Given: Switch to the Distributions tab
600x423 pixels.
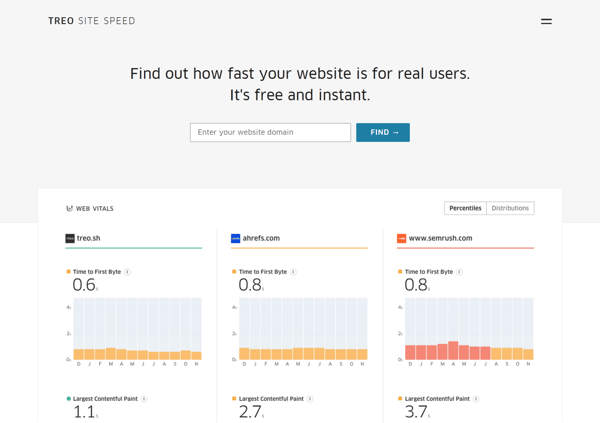Looking at the screenshot, I should point(510,208).
